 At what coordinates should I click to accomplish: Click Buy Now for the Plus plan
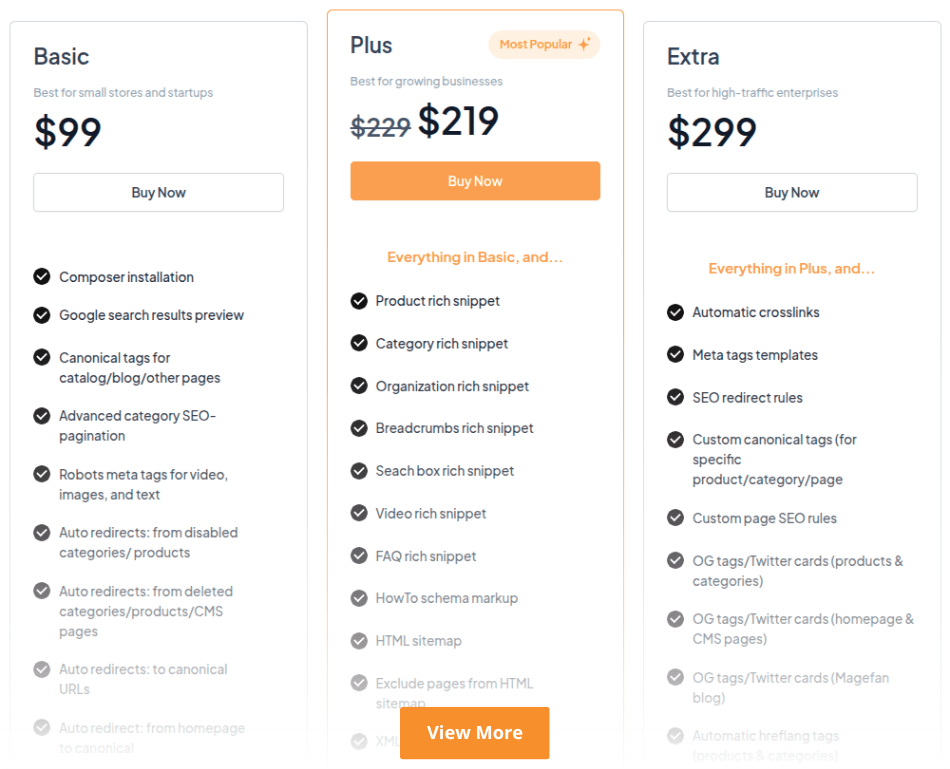(475, 181)
